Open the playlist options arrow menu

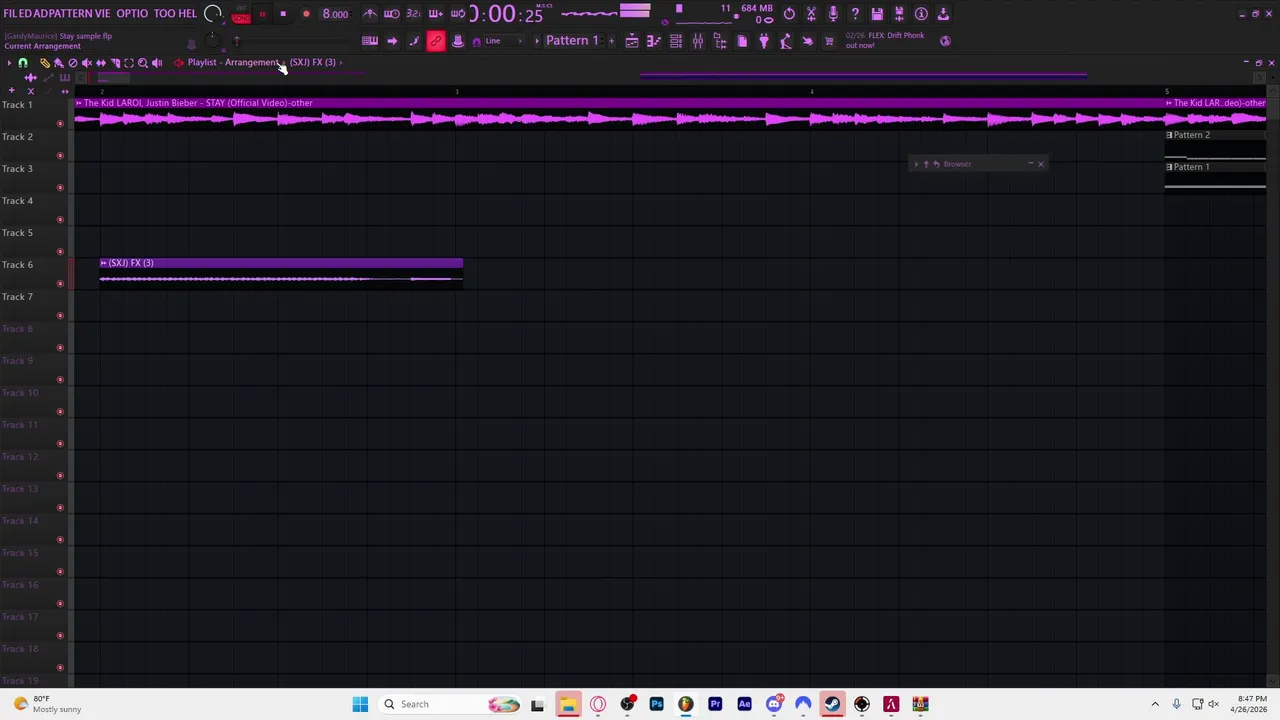[9, 62]
